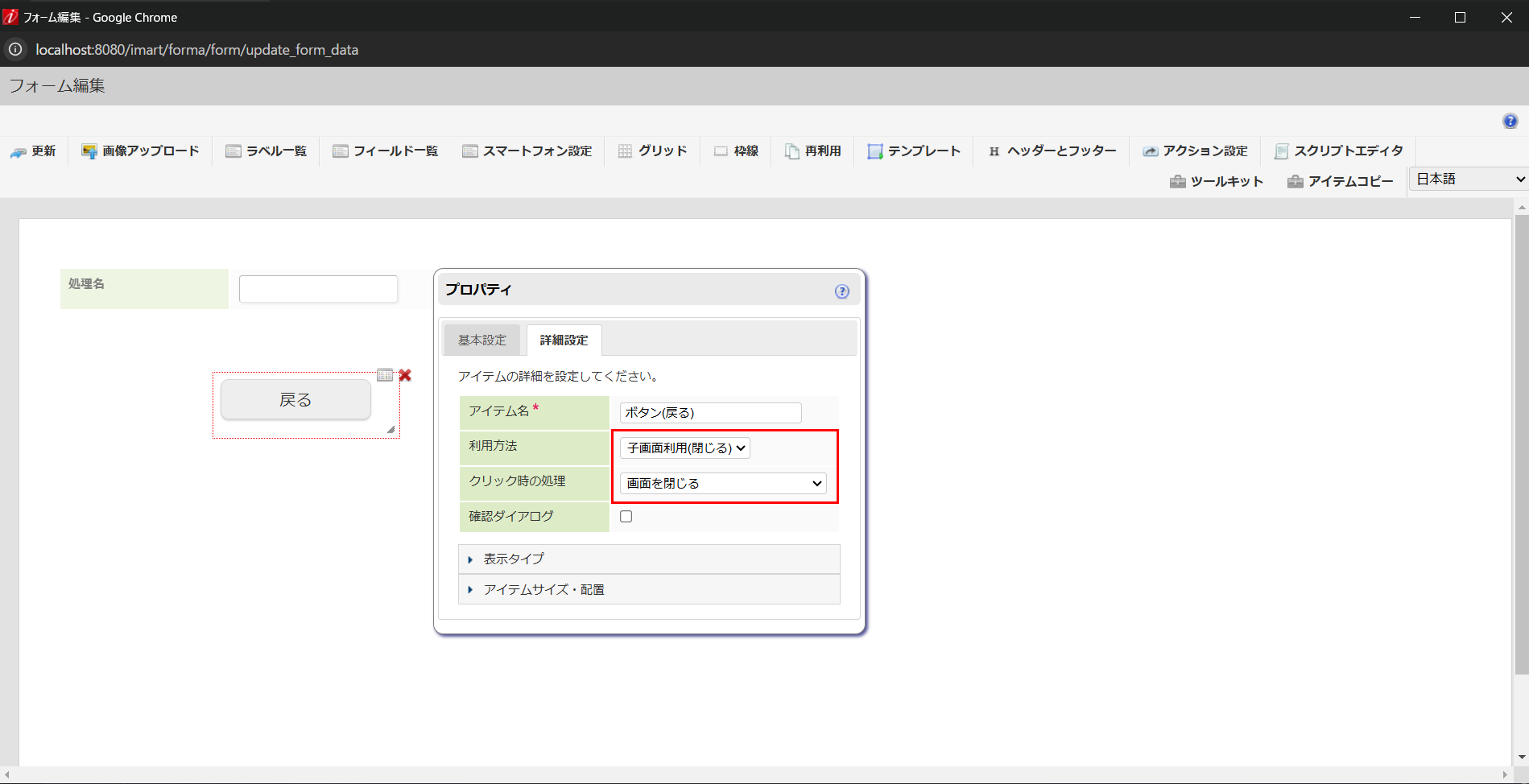Run the 更新 command
The width and height of the screenshot is (1529, 784).
(x=34, y=151)
